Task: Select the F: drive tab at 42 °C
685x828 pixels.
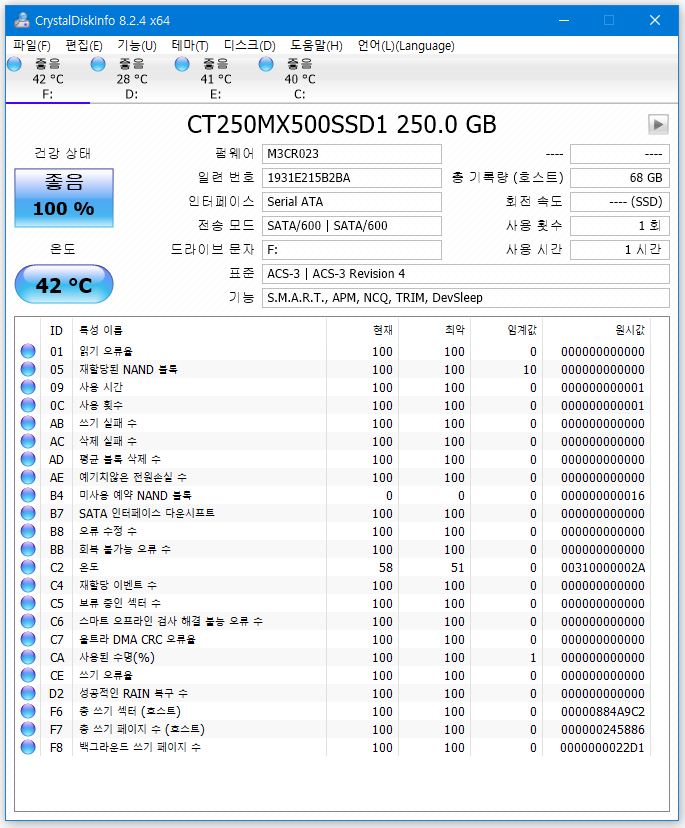Action: tap(48, 79)
